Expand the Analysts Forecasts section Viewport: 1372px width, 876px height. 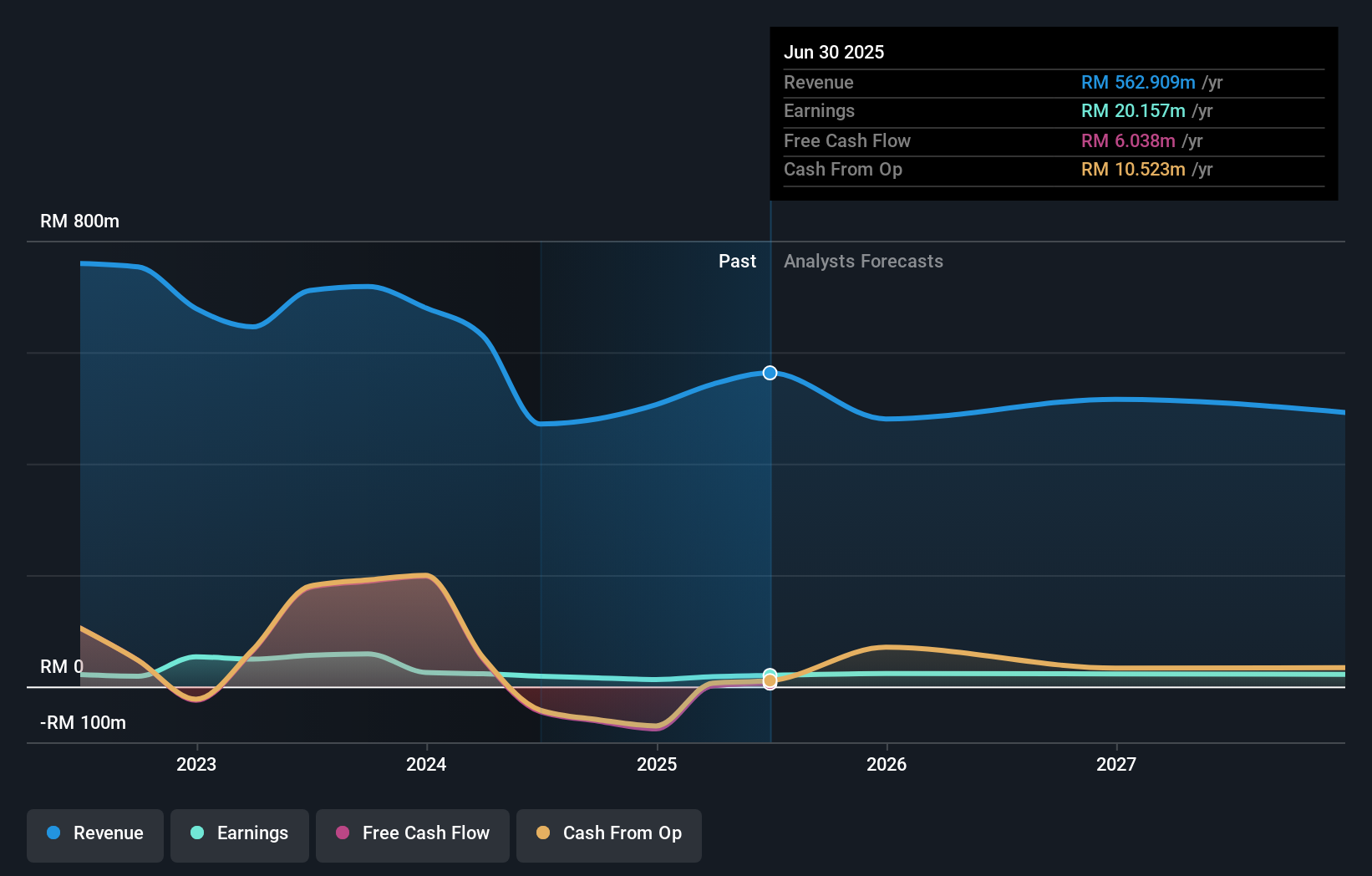863,262
